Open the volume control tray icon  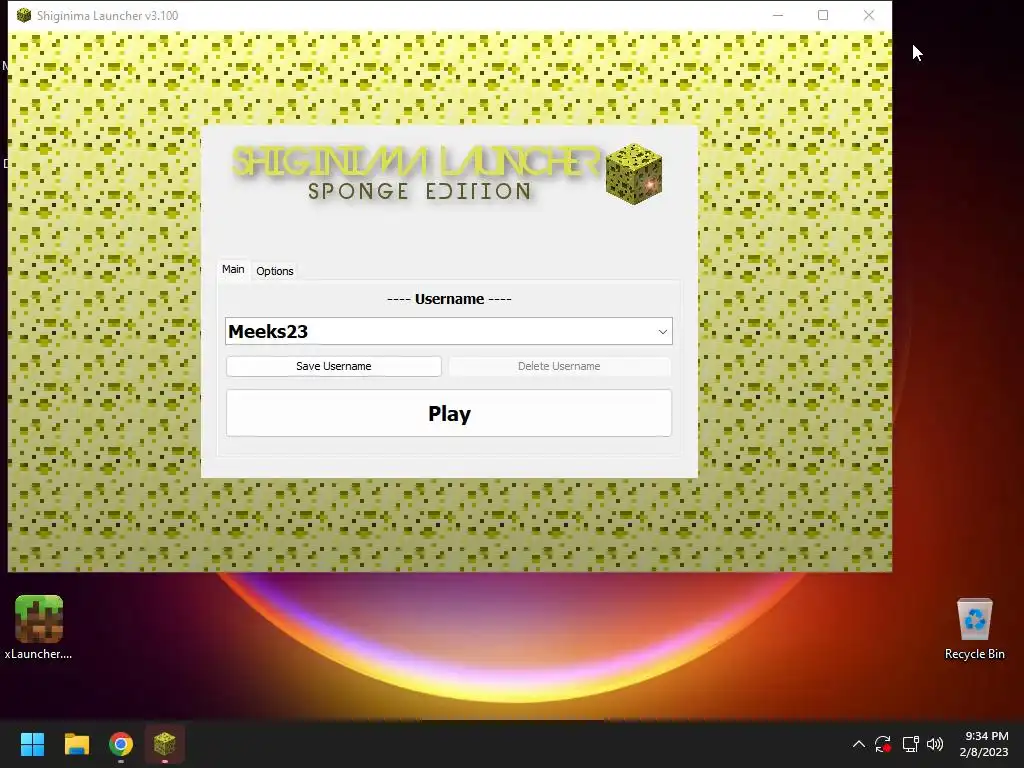pos(935,744)
